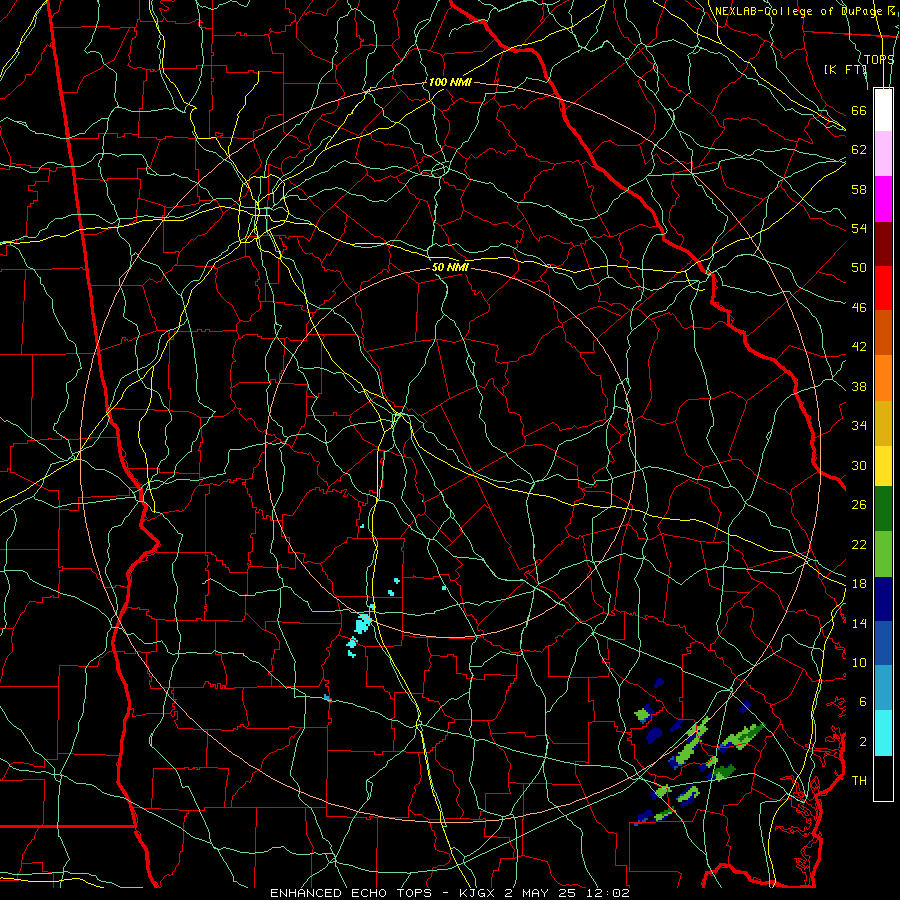This screenshot has height=900, width=900.
Task: Select the dark green legend swatch near 26
Action: coord(883,509)
